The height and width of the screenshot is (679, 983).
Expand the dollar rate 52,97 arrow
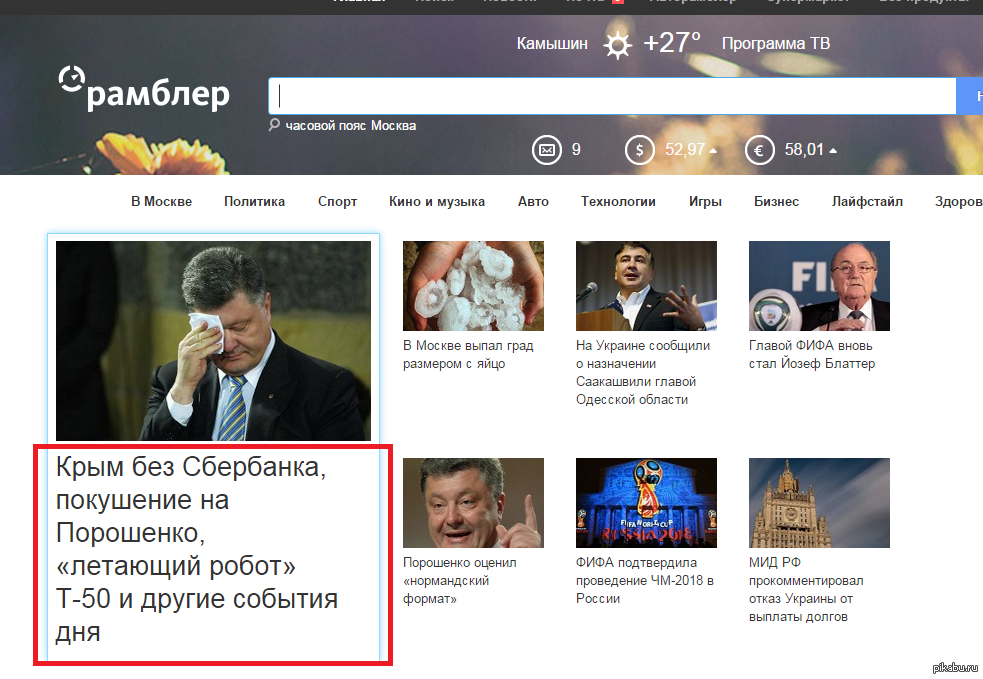(713, 151)
